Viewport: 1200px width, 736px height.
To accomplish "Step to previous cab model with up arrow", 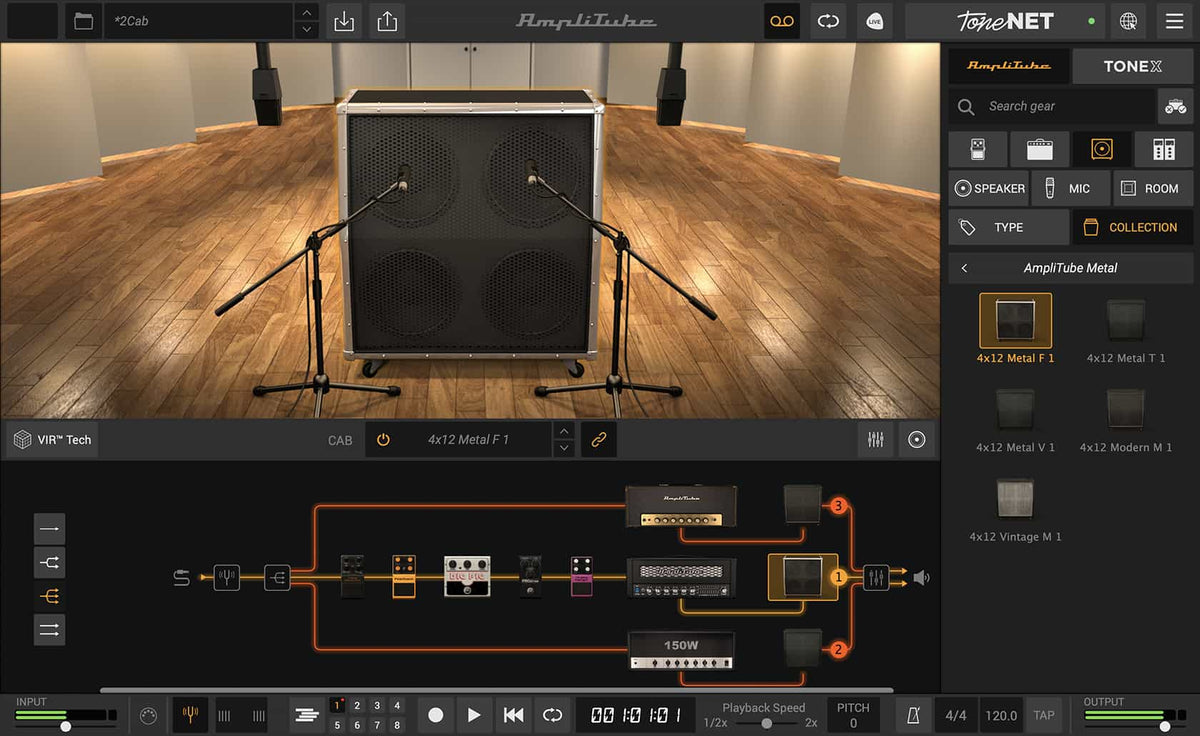I will click(564, 431).
